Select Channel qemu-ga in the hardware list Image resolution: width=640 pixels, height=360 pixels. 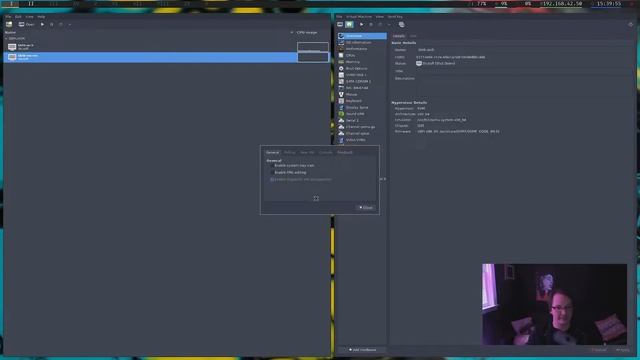coord(362,127)
